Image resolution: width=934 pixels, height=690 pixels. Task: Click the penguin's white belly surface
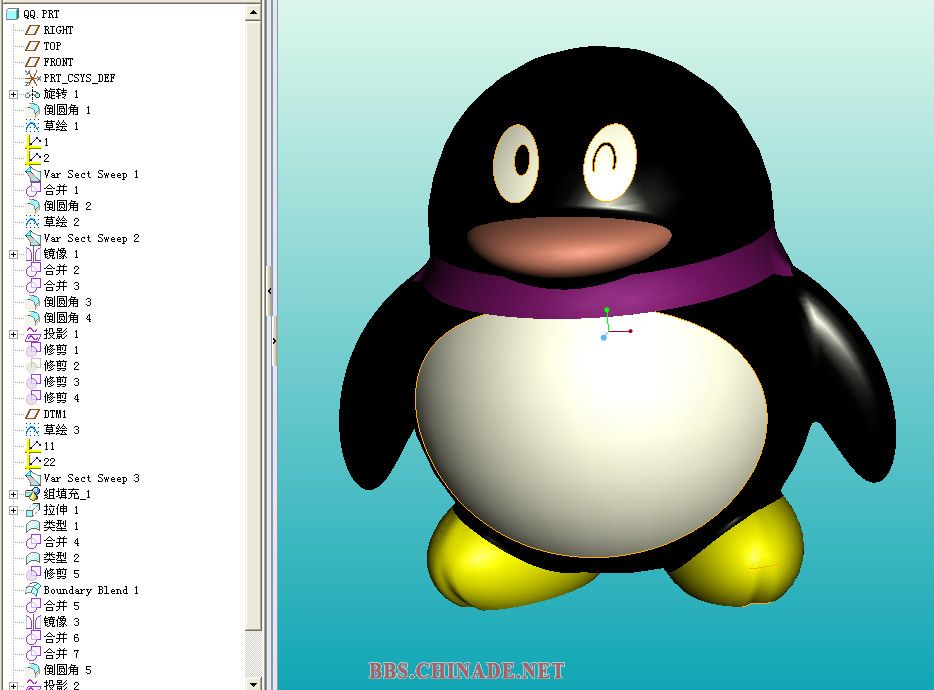[x=590, y=435]
